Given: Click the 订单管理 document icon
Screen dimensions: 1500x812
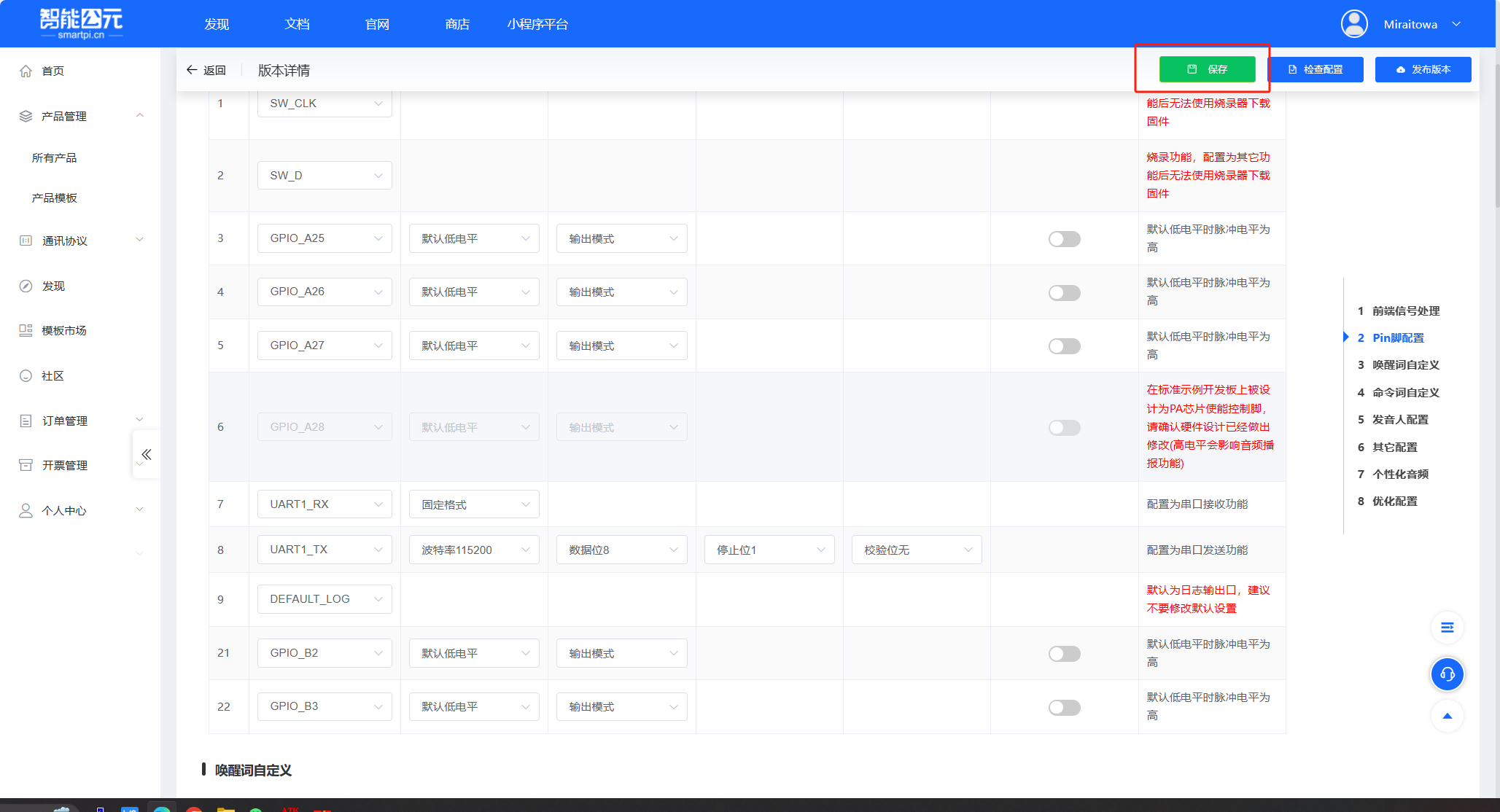Looking at the screenshot, I should (26, 421).
